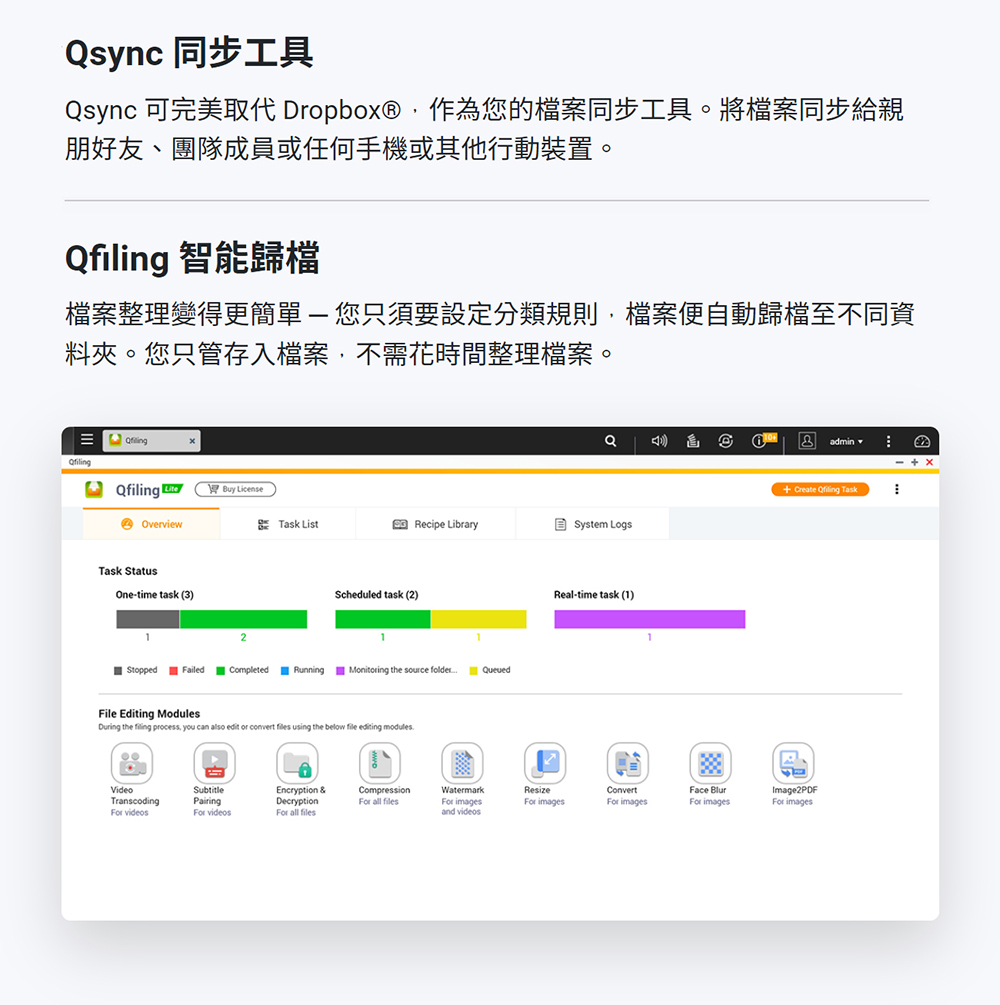The image size is (1000, 1005).
Task: Maximize the Qfiling window
Action: click(x=915, y=462)
